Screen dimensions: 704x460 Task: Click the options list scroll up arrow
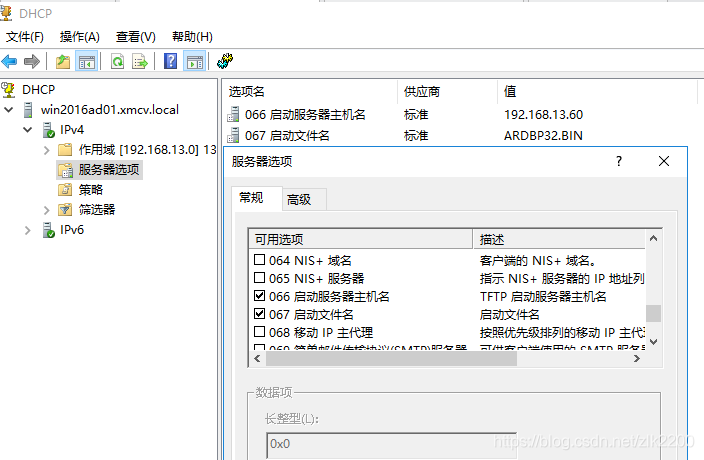point(654,238)
